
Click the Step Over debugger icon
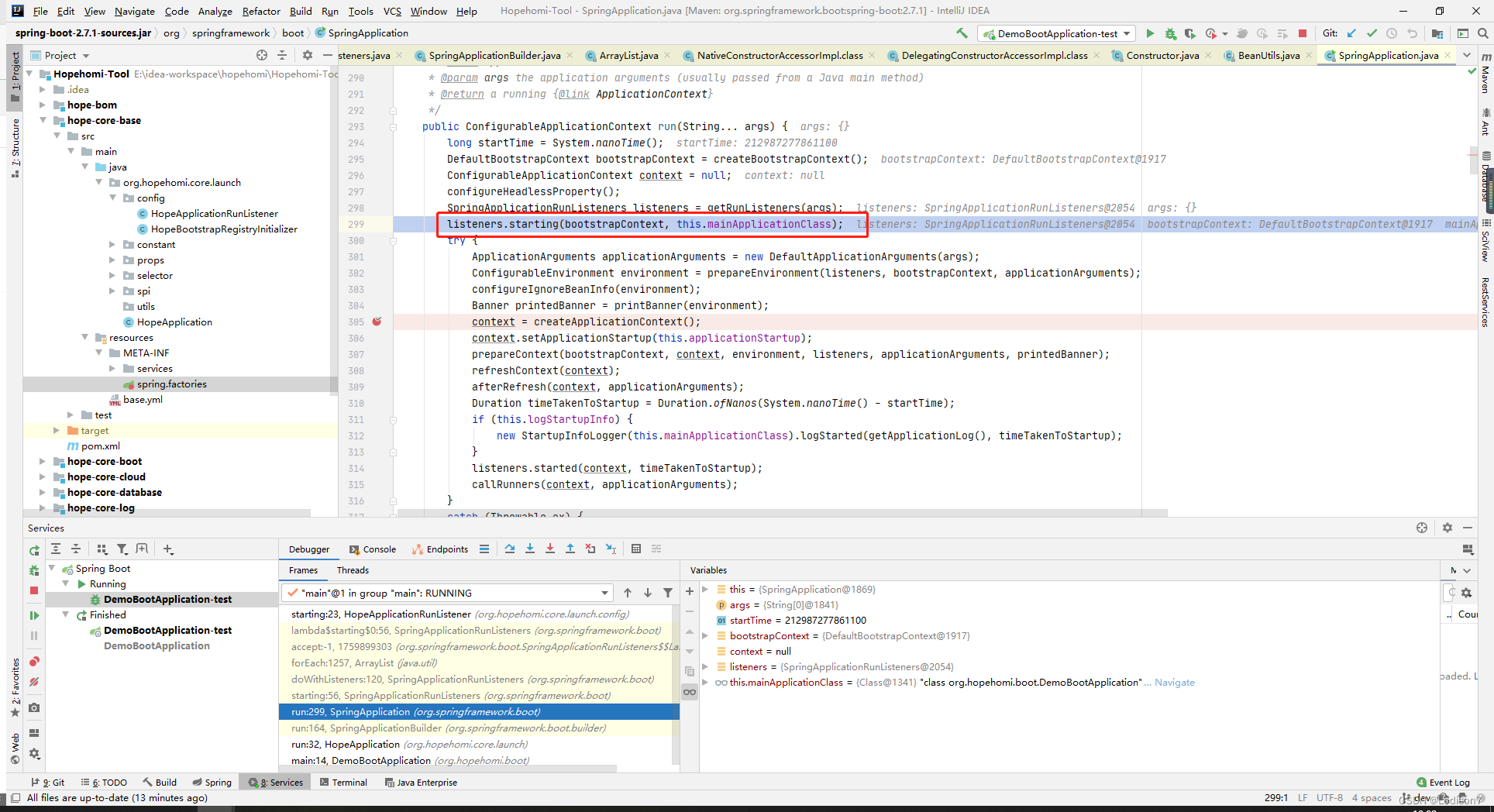coord(509,549)
